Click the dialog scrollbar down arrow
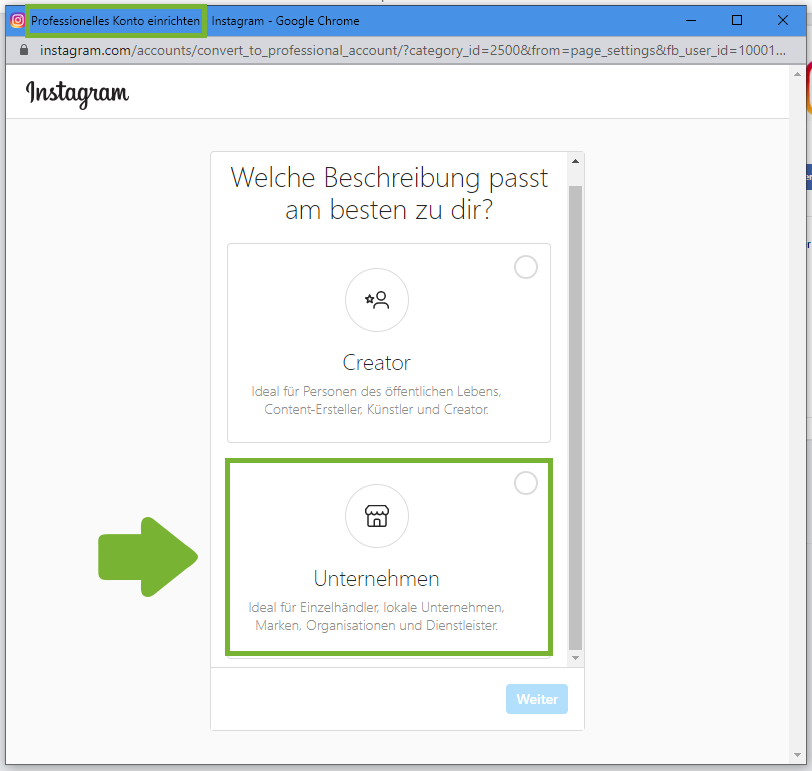 pos(575,658)
